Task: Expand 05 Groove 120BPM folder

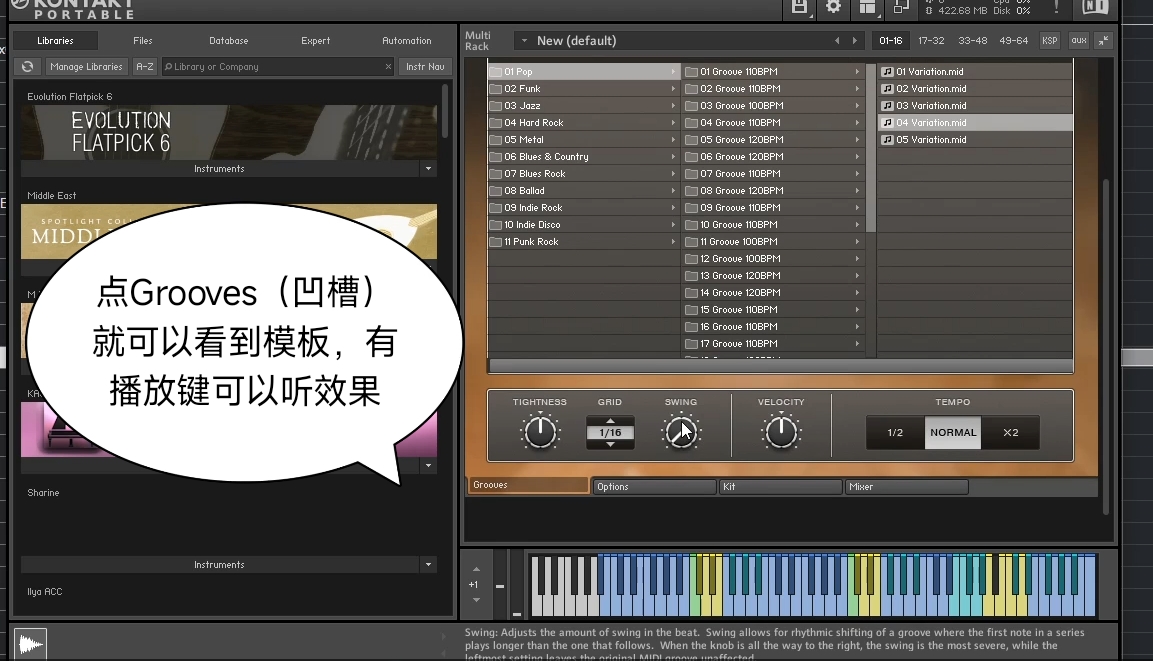Action: coord(773,139)
